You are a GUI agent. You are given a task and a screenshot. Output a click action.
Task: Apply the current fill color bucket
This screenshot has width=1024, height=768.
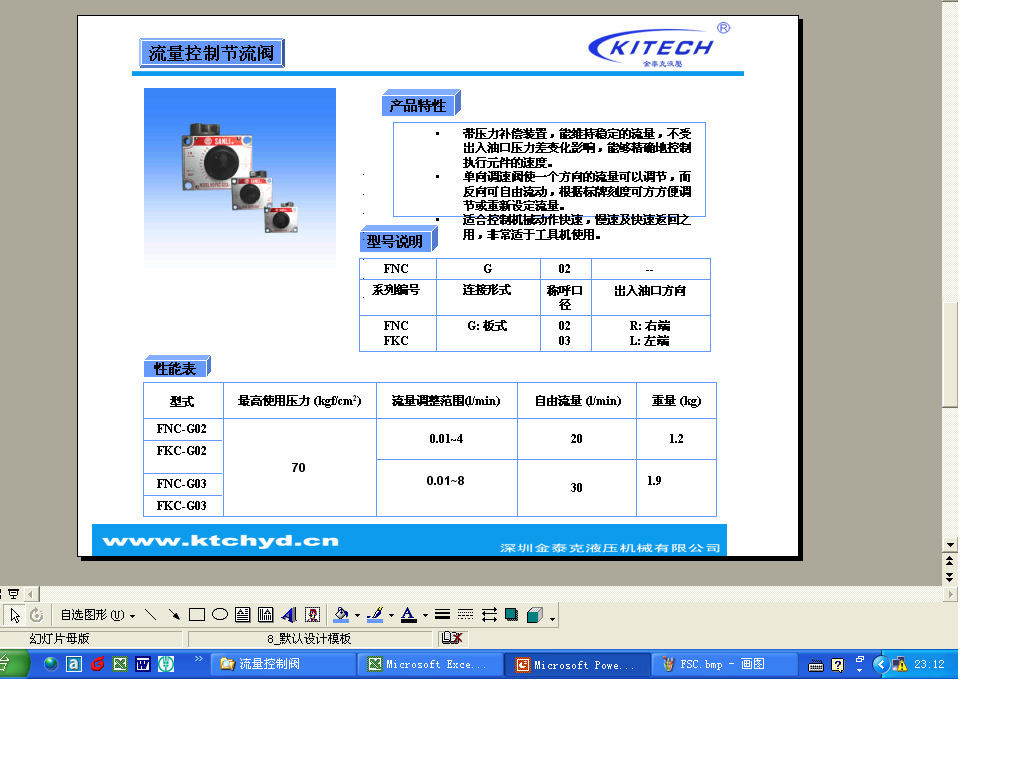pyautogui.click(x=342, y=615)
